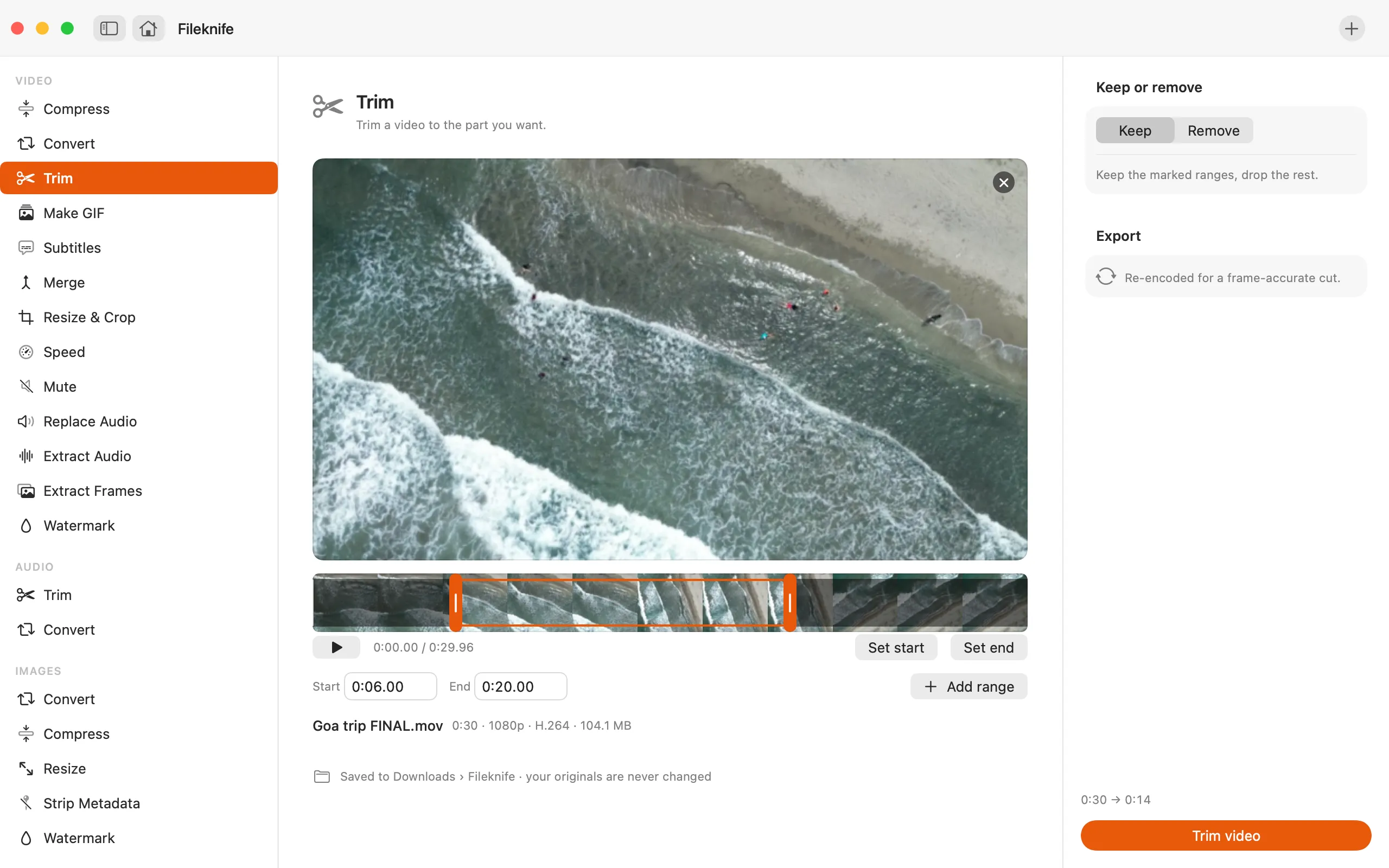The height and width of the screenshot is (868, 1389).
Task: Play the video preview
Action: pos(336,647)
